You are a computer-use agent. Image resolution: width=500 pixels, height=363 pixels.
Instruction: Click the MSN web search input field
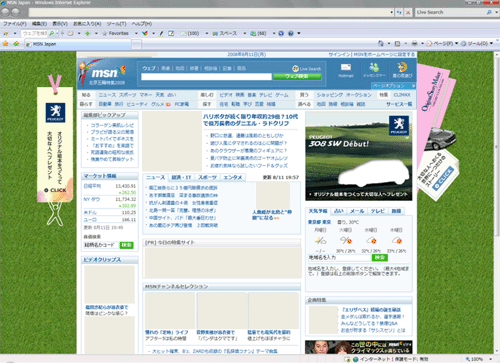206,77
